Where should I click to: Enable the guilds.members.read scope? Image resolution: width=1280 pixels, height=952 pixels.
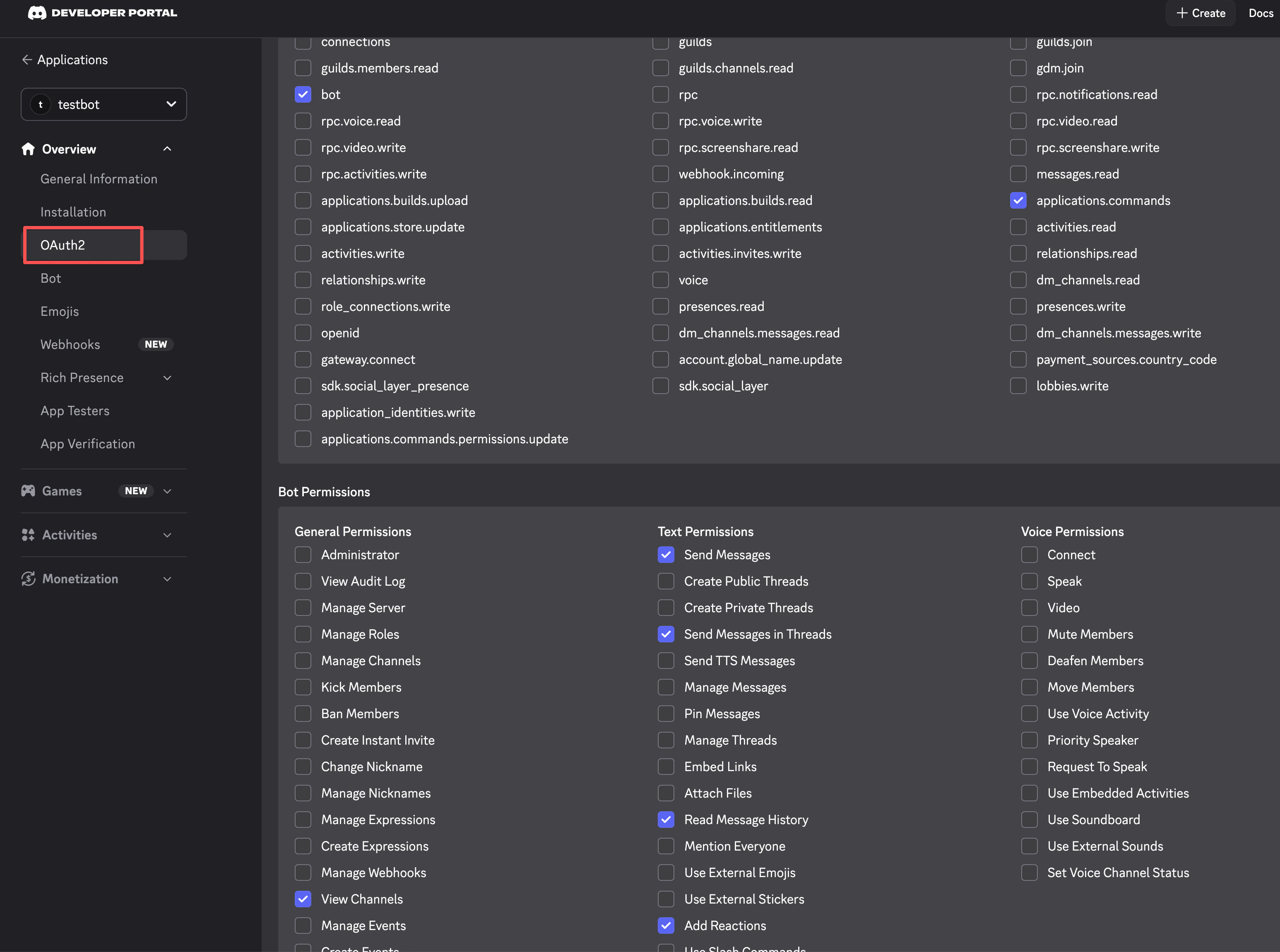point(303,68)
